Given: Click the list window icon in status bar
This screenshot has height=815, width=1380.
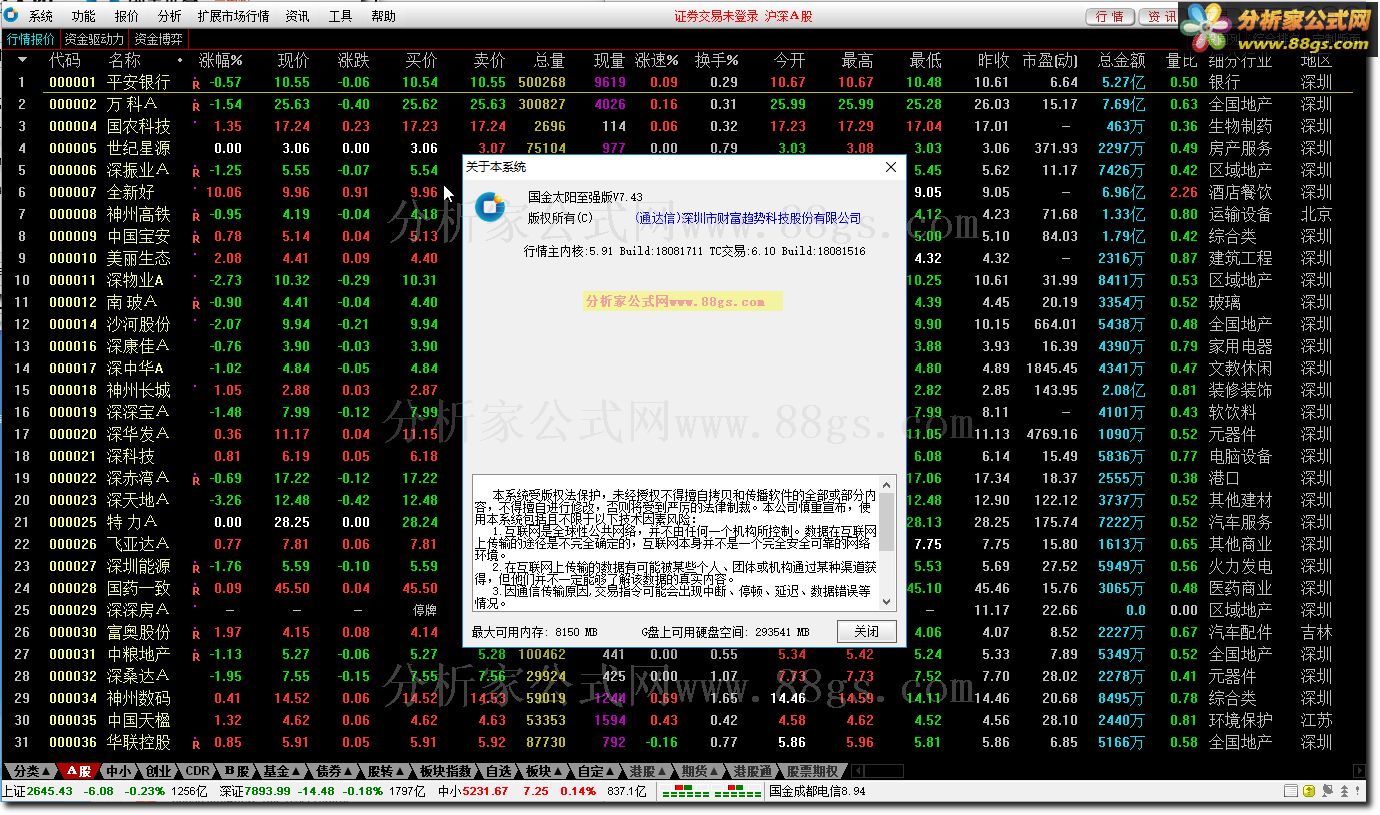Looking at the screenshot, I should tap(1291, 791).
